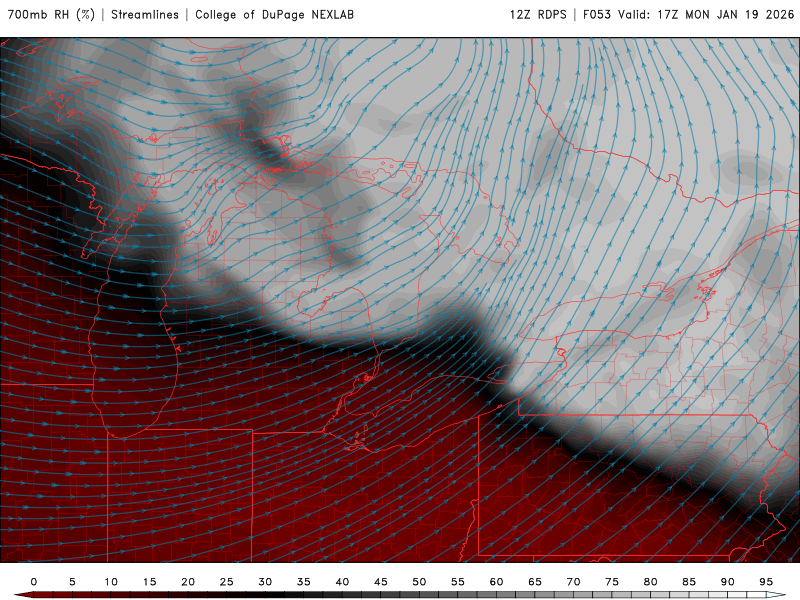
Task: Click the 'F053' forecast hour text
Action: click(x=597, y=15)
